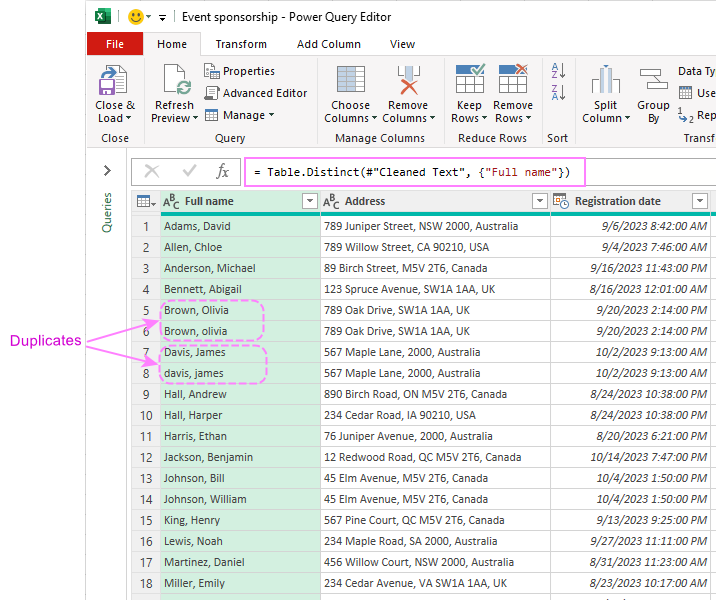The image size is (716, 600).
Task: Sort descending Z to A
Action: coord(558,93)
